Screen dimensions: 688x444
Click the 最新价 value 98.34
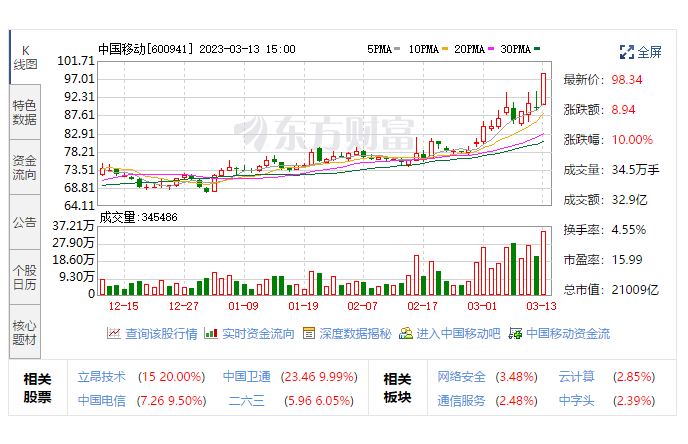(627, 80)
